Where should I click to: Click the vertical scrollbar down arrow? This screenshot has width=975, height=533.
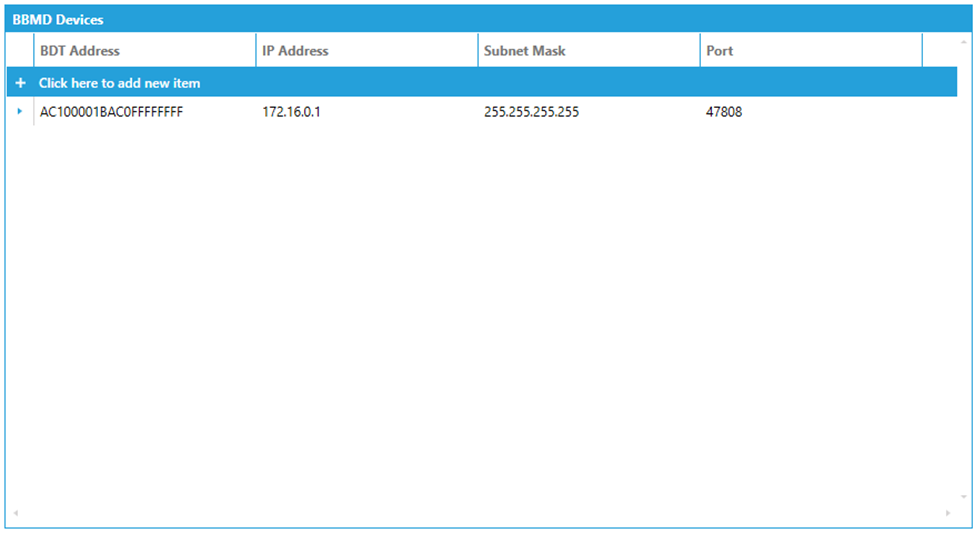(964, 497)
